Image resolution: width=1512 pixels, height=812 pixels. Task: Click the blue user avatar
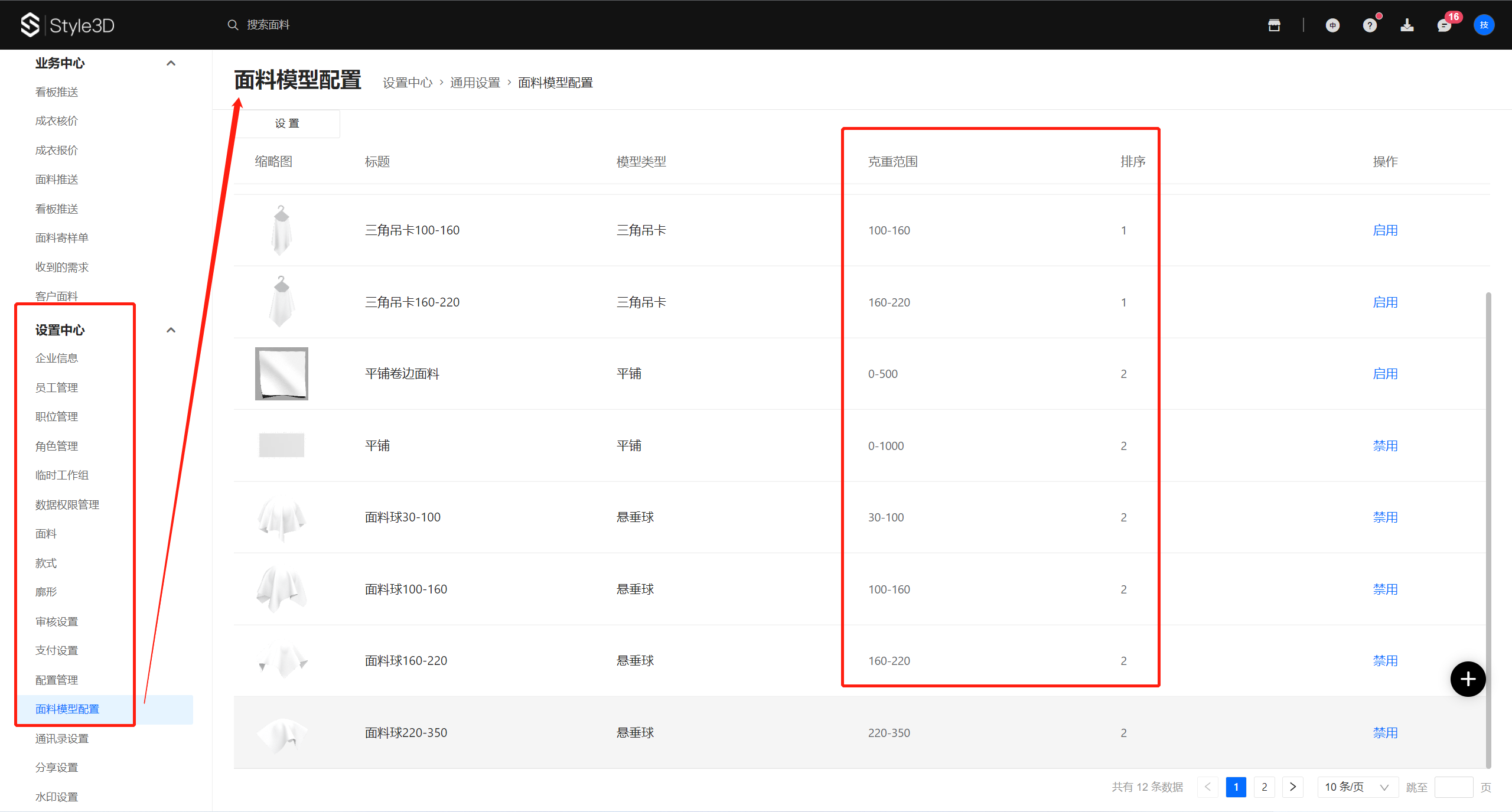1484,25
